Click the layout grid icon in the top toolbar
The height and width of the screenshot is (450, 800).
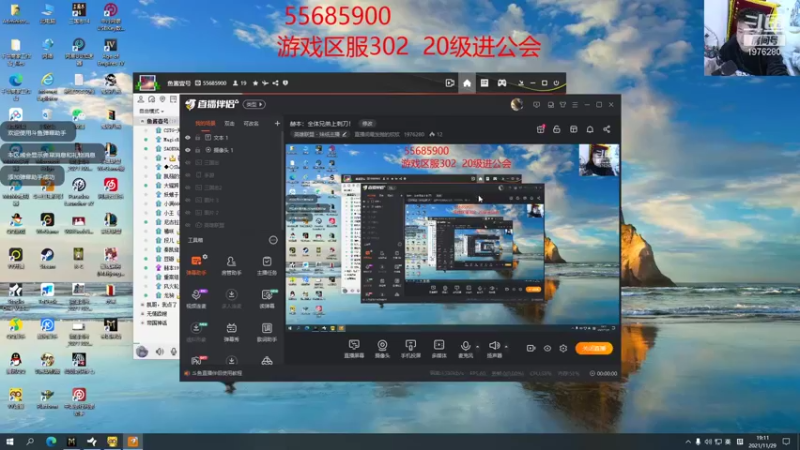tap(573, 129)
